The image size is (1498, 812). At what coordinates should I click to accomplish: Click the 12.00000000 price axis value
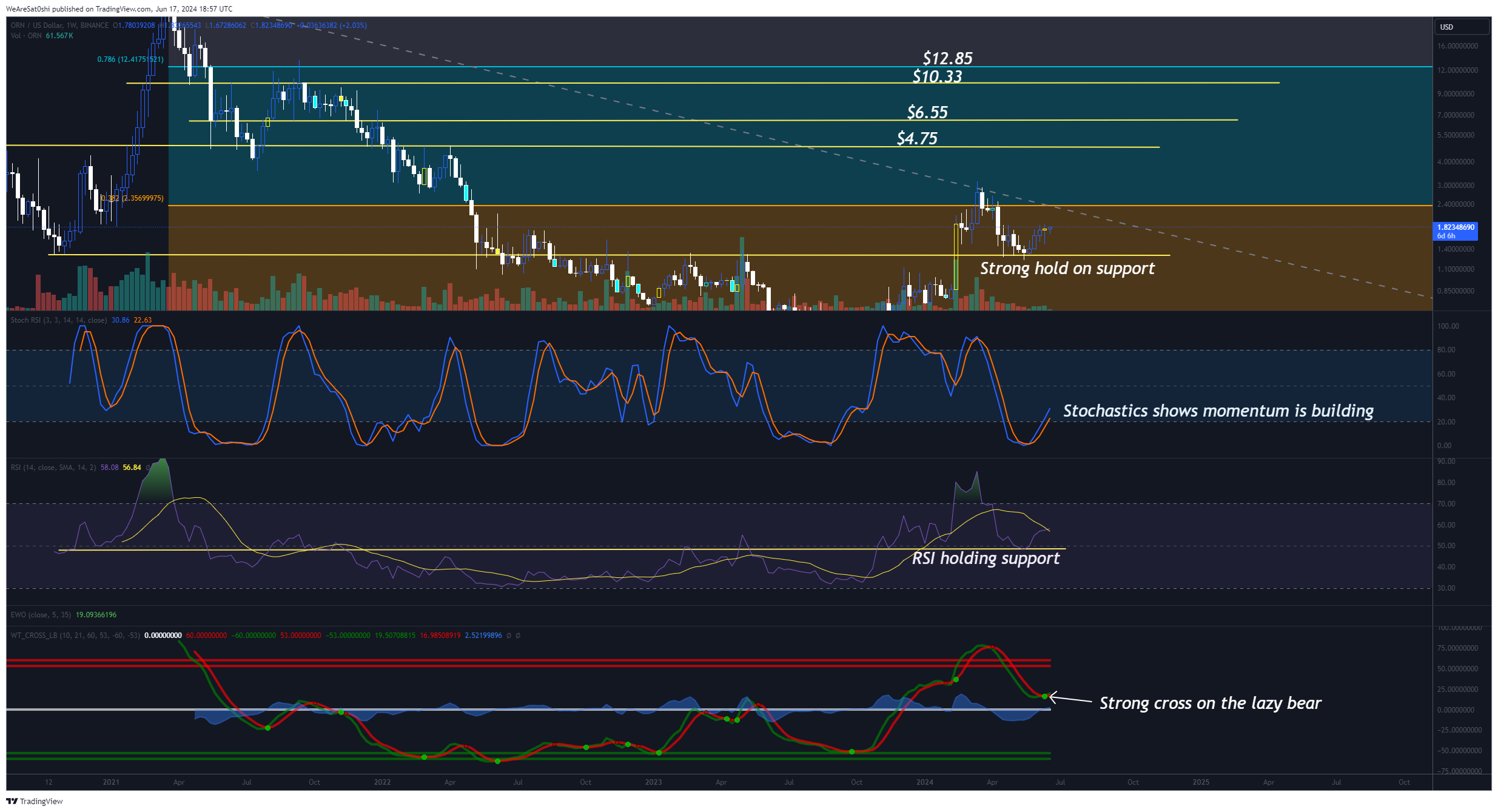[x=1457, y=70]
